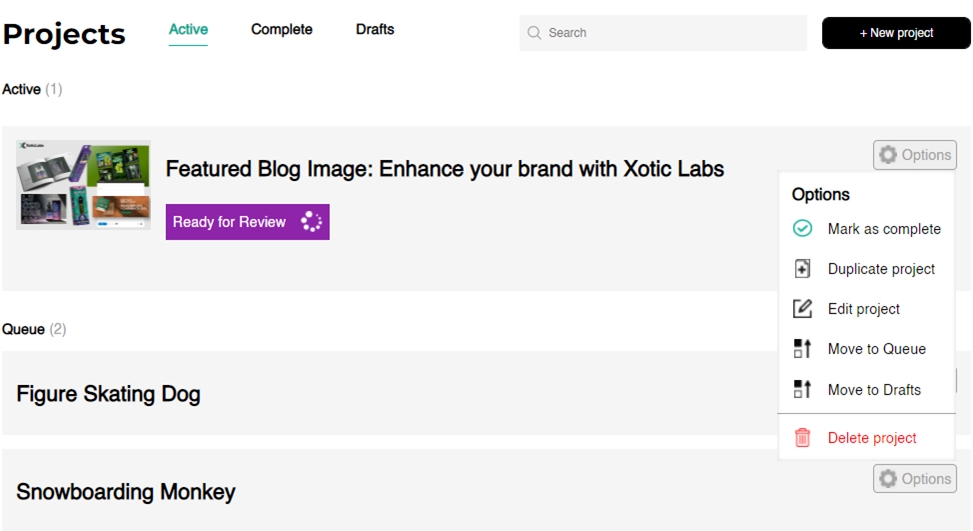Click the spinner icon on Ready for Review
973x531 pixels.
pyautogui.click(x=312, y=221)
